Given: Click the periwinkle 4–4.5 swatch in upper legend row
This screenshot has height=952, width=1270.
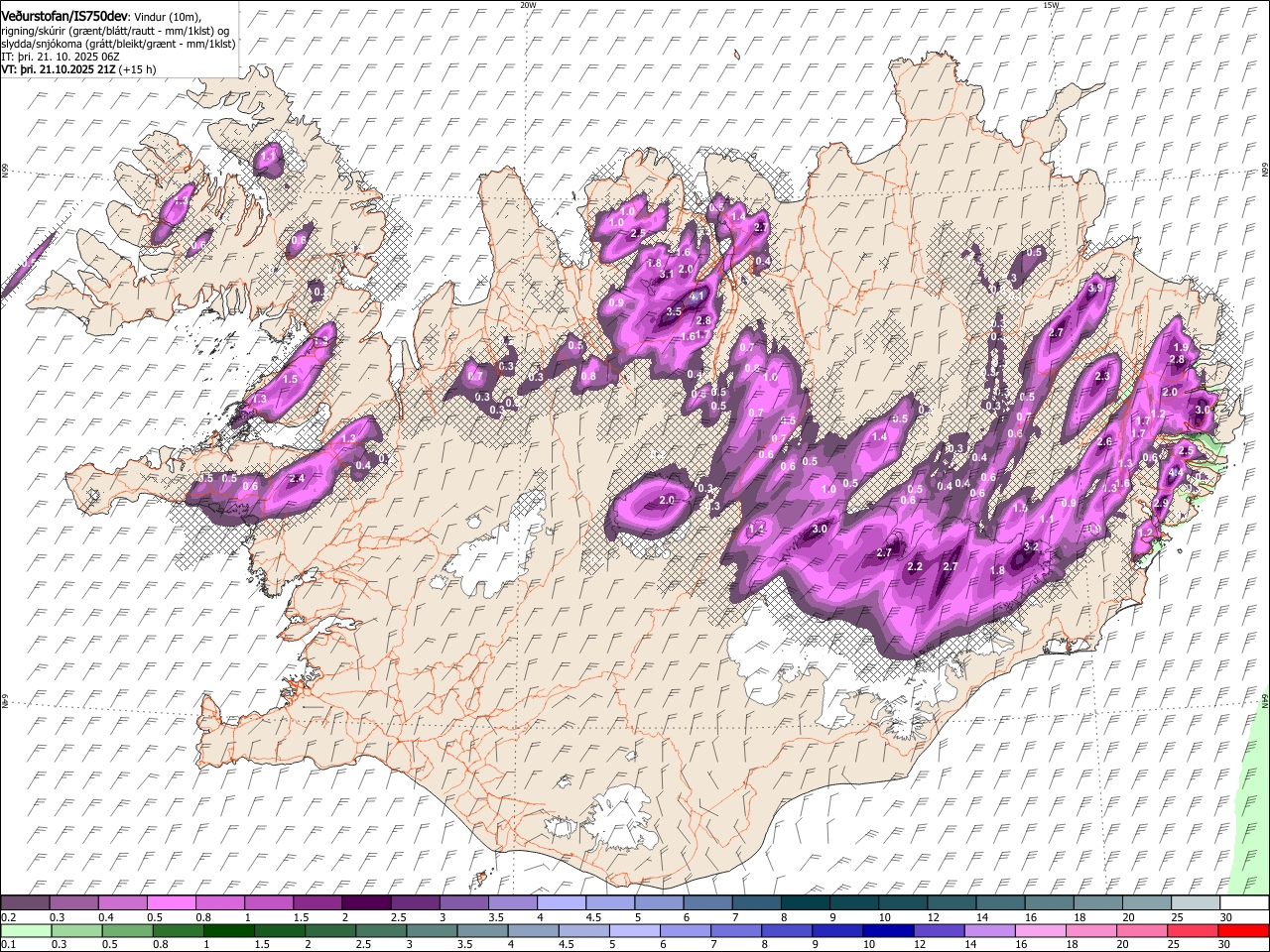Looking at the screenshot, I should click(x=562, y=903).
